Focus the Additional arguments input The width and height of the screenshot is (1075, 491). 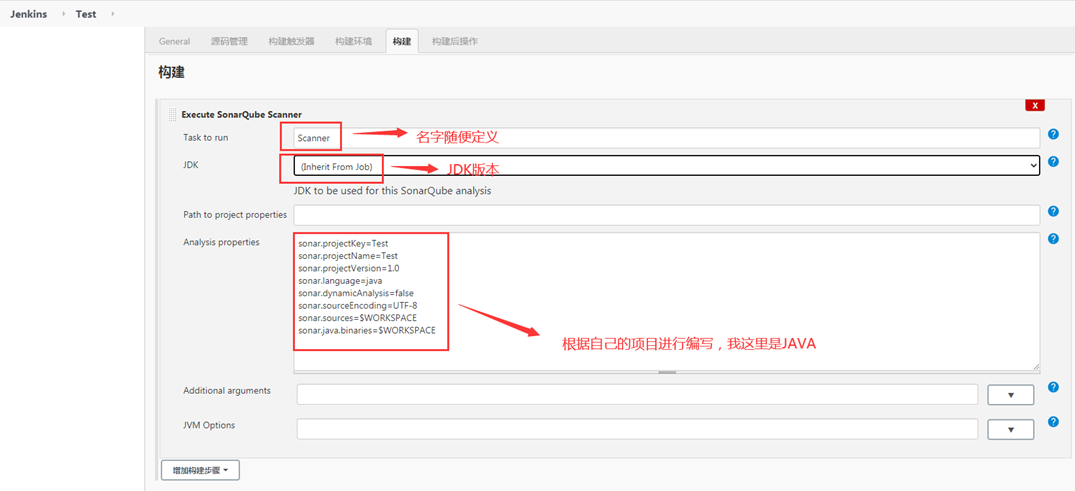[638, 394]
